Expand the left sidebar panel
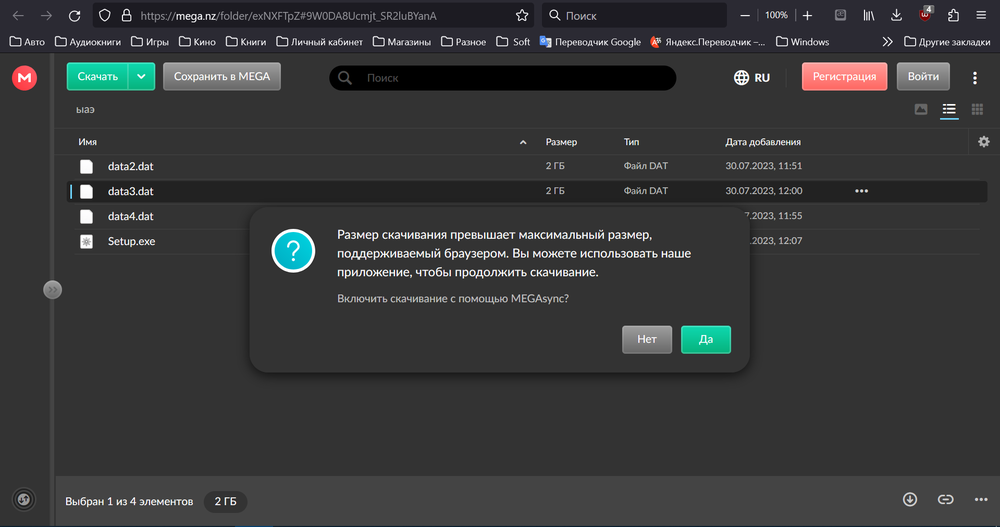The width and height of the screenshot is (1000, 527). (x=52, y=289)
